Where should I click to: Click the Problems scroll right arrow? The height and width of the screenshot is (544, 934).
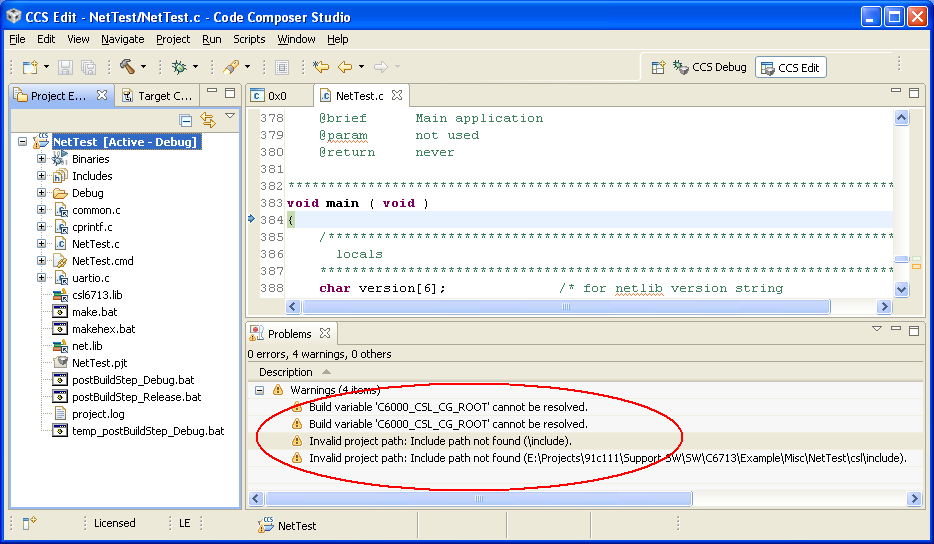(x=914, y=498)
